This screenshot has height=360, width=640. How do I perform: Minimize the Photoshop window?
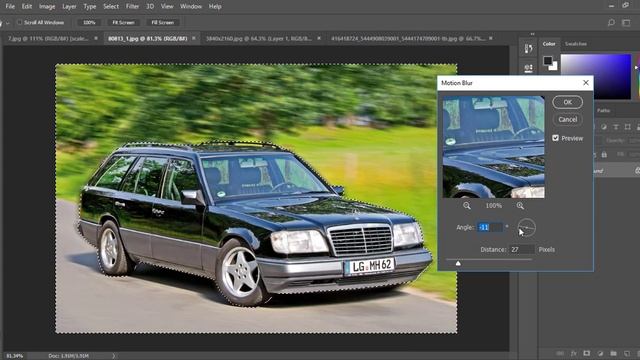click(611, 6)
